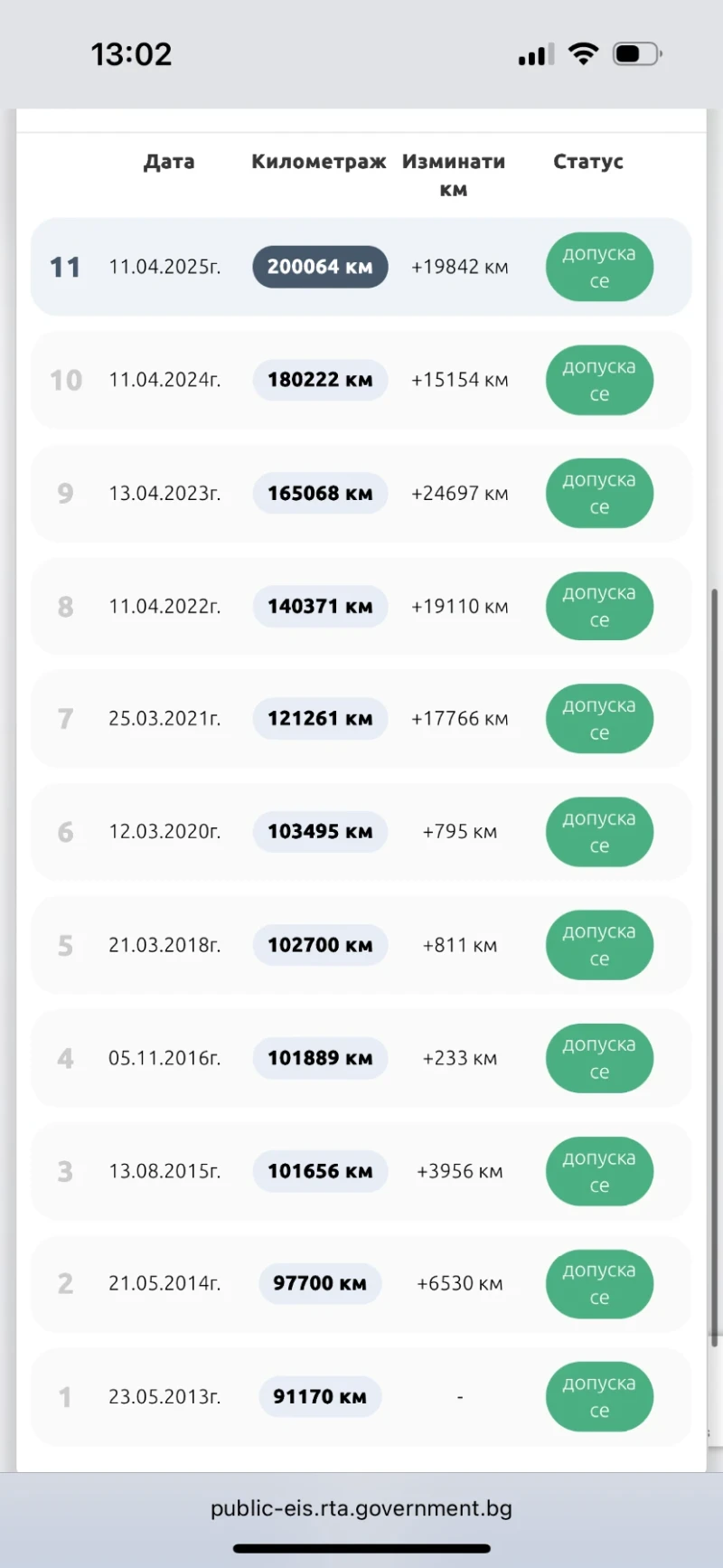The height and width of the screenshot is (1568, 723).
Task: Click the Дата column header
Action: pos(169,162)
